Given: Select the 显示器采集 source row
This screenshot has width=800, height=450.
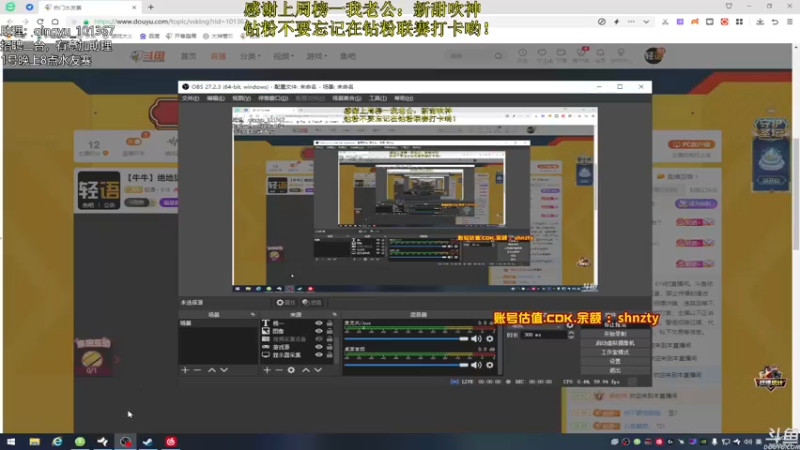Looking at the screenshot, I should [x=298, y=355].
